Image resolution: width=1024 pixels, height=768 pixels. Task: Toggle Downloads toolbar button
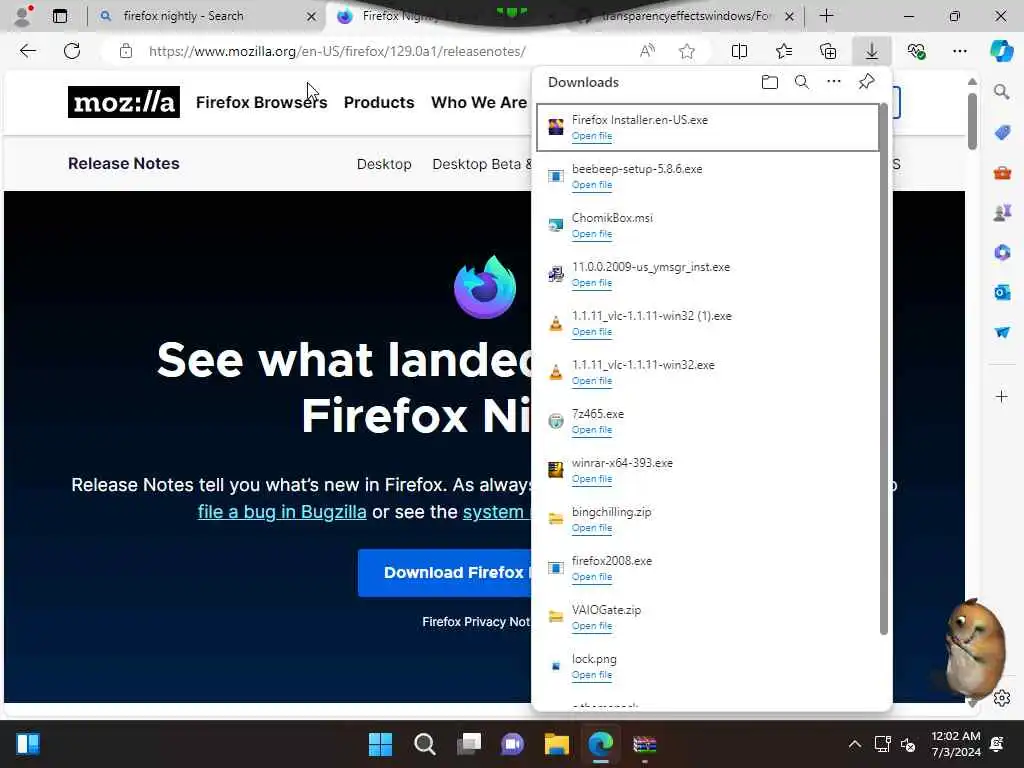(x=872, y=51)
